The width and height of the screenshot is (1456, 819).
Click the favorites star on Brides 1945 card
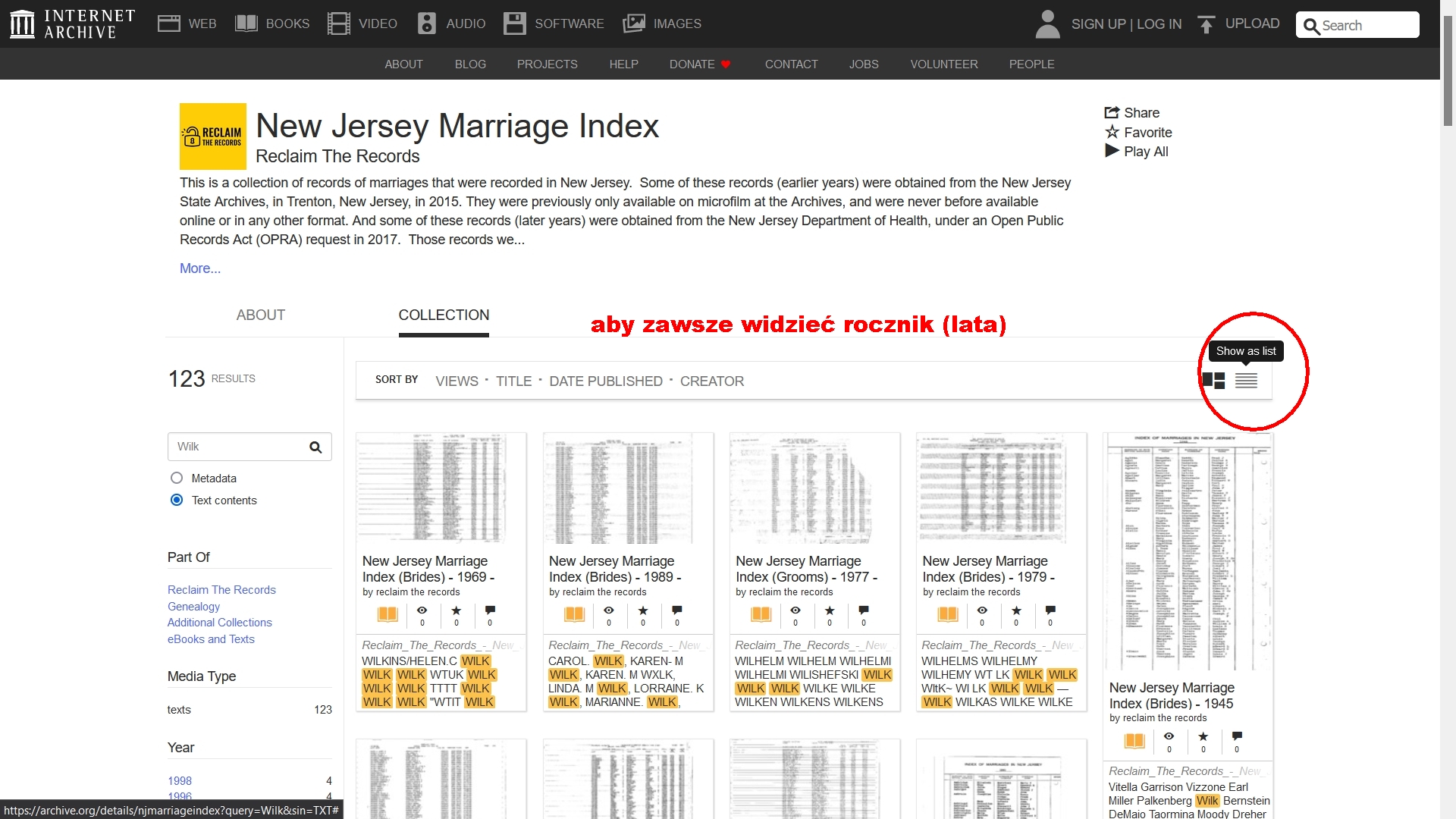click(1203, 736)
